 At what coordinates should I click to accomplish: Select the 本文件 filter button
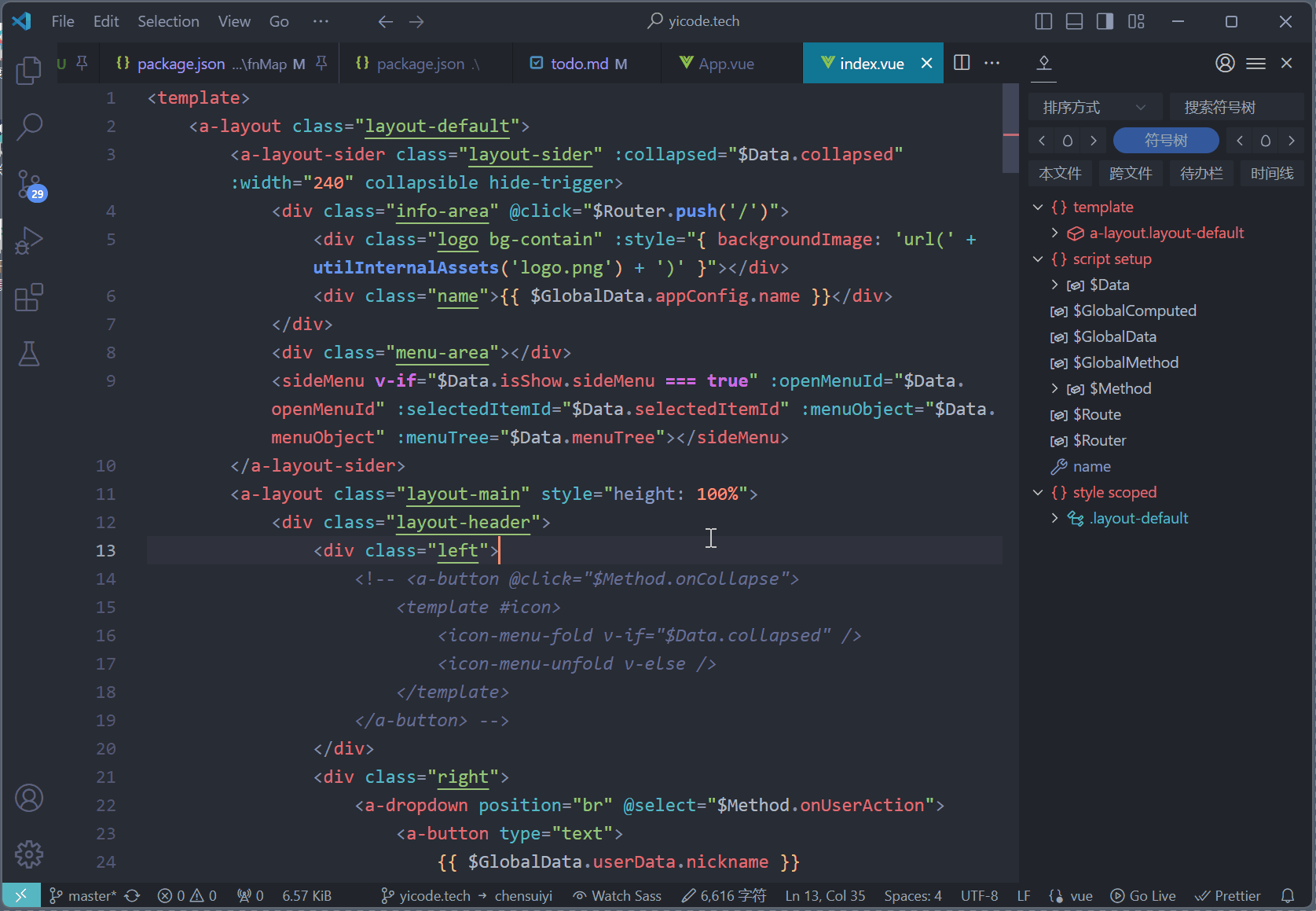coord(1060,174)
